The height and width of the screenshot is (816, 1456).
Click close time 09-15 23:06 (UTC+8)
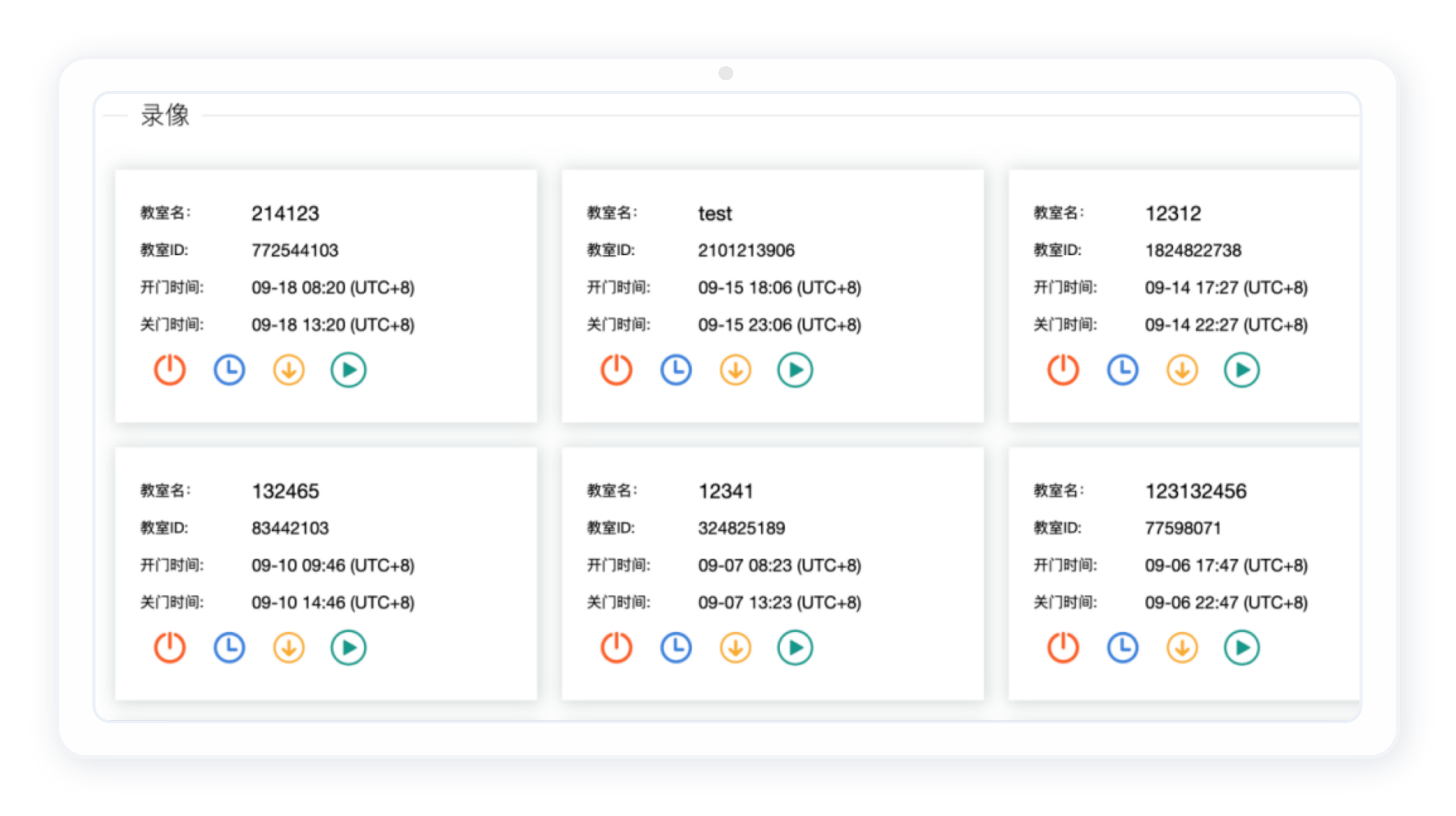pos(779,325)
